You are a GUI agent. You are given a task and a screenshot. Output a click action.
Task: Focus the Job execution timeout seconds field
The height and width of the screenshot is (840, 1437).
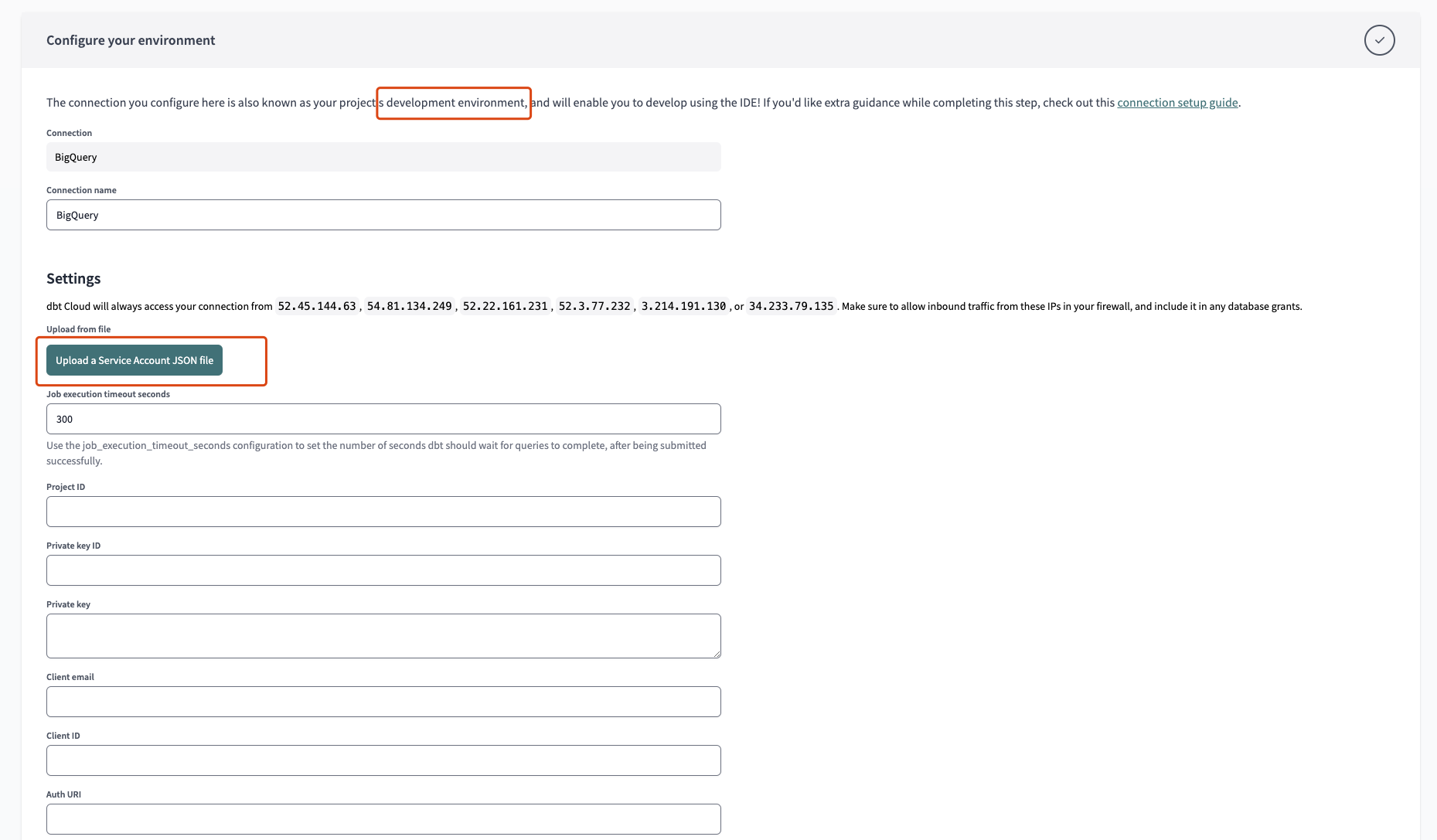pos(383,419)
